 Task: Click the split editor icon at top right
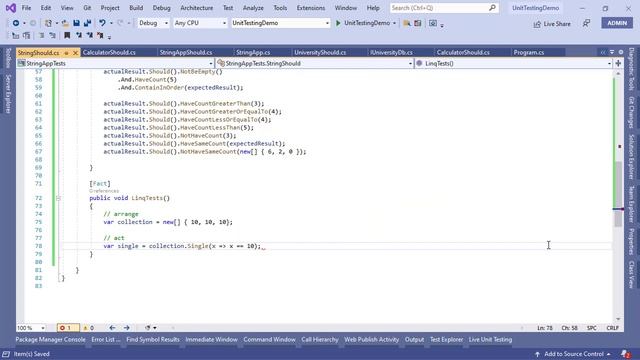coord(618,63)
